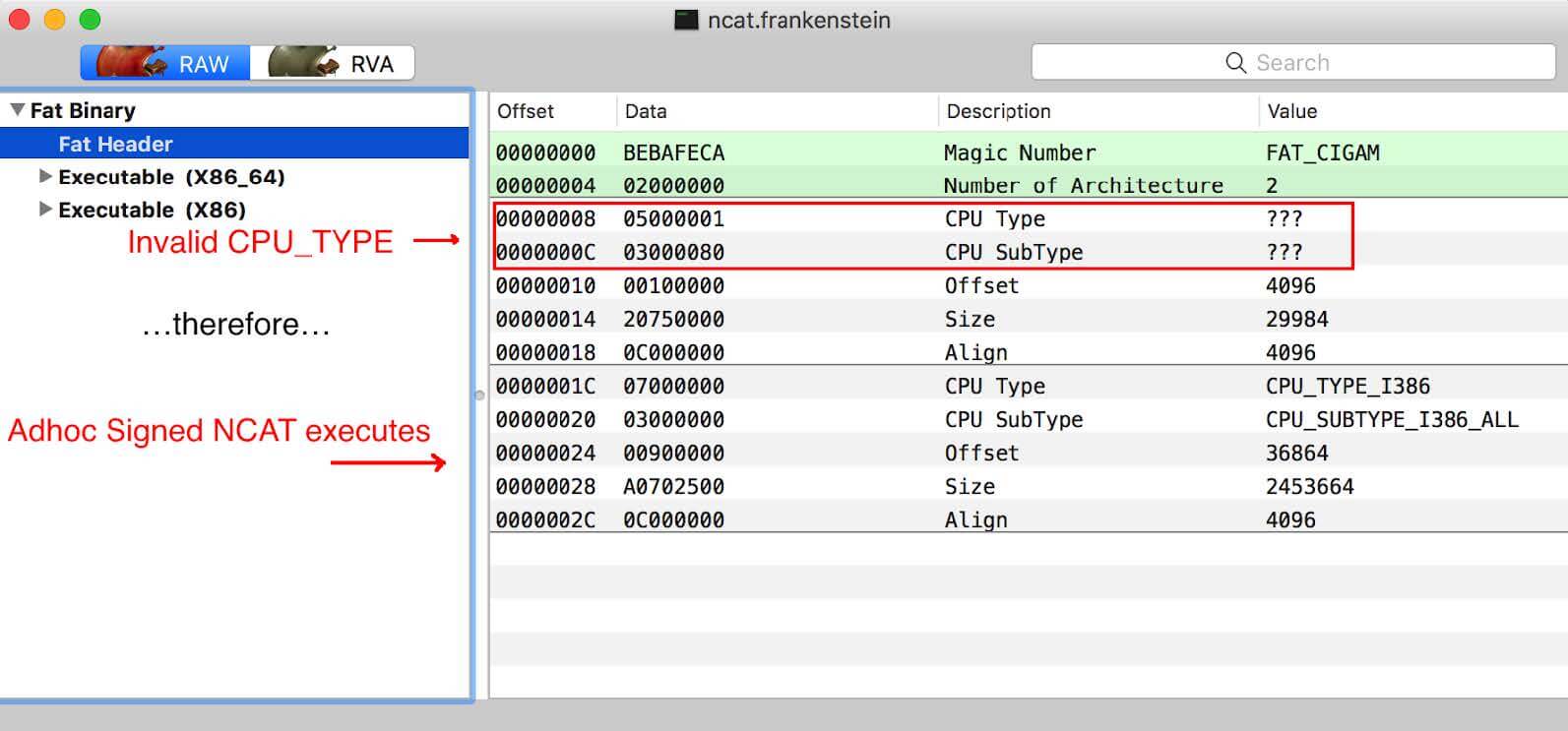The height and width of the screenshot is (731, 1568).
Task: Select the CPU_SUBTYPE_I386_ALL value cell
Action: [x=1392, y=419]
